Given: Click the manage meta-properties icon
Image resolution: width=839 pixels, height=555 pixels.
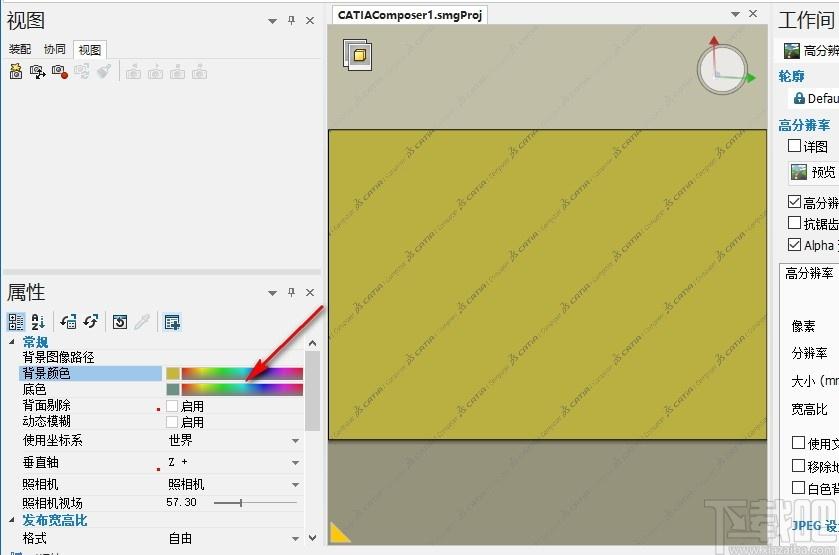Looking at the screenshot, I should [x=172, y=322].
